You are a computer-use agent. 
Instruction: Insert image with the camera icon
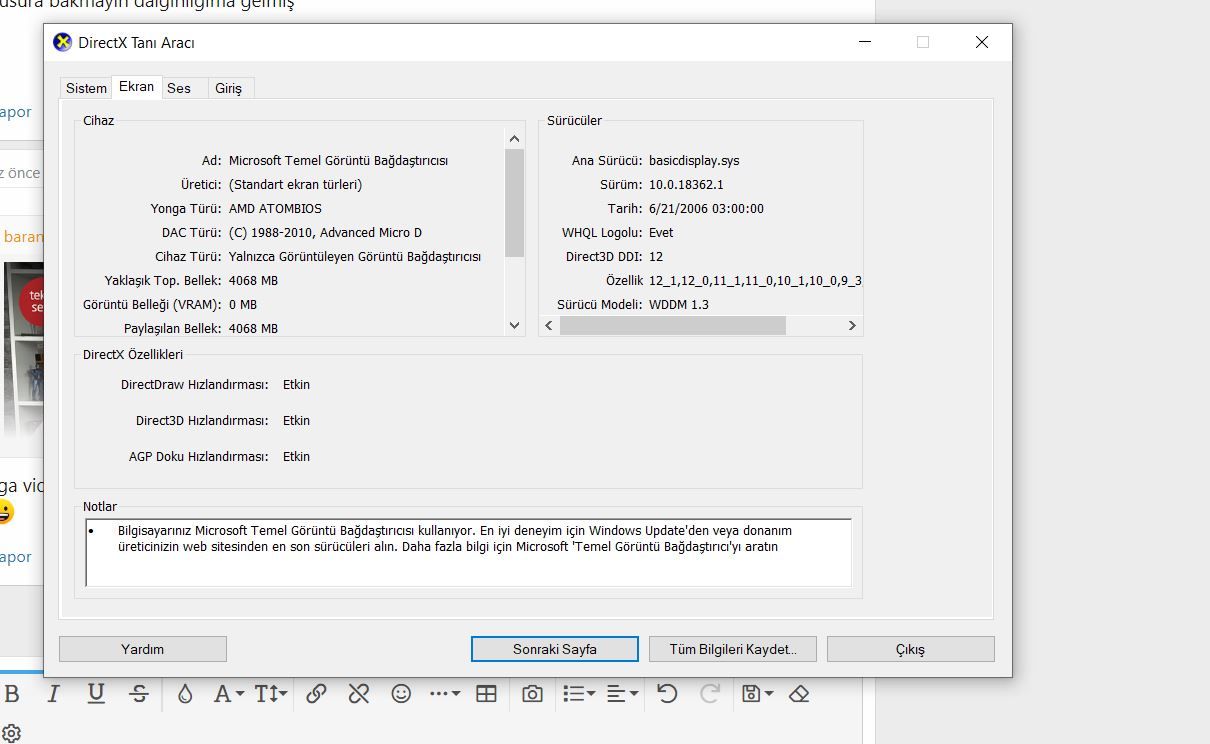[x=533, y=693]
